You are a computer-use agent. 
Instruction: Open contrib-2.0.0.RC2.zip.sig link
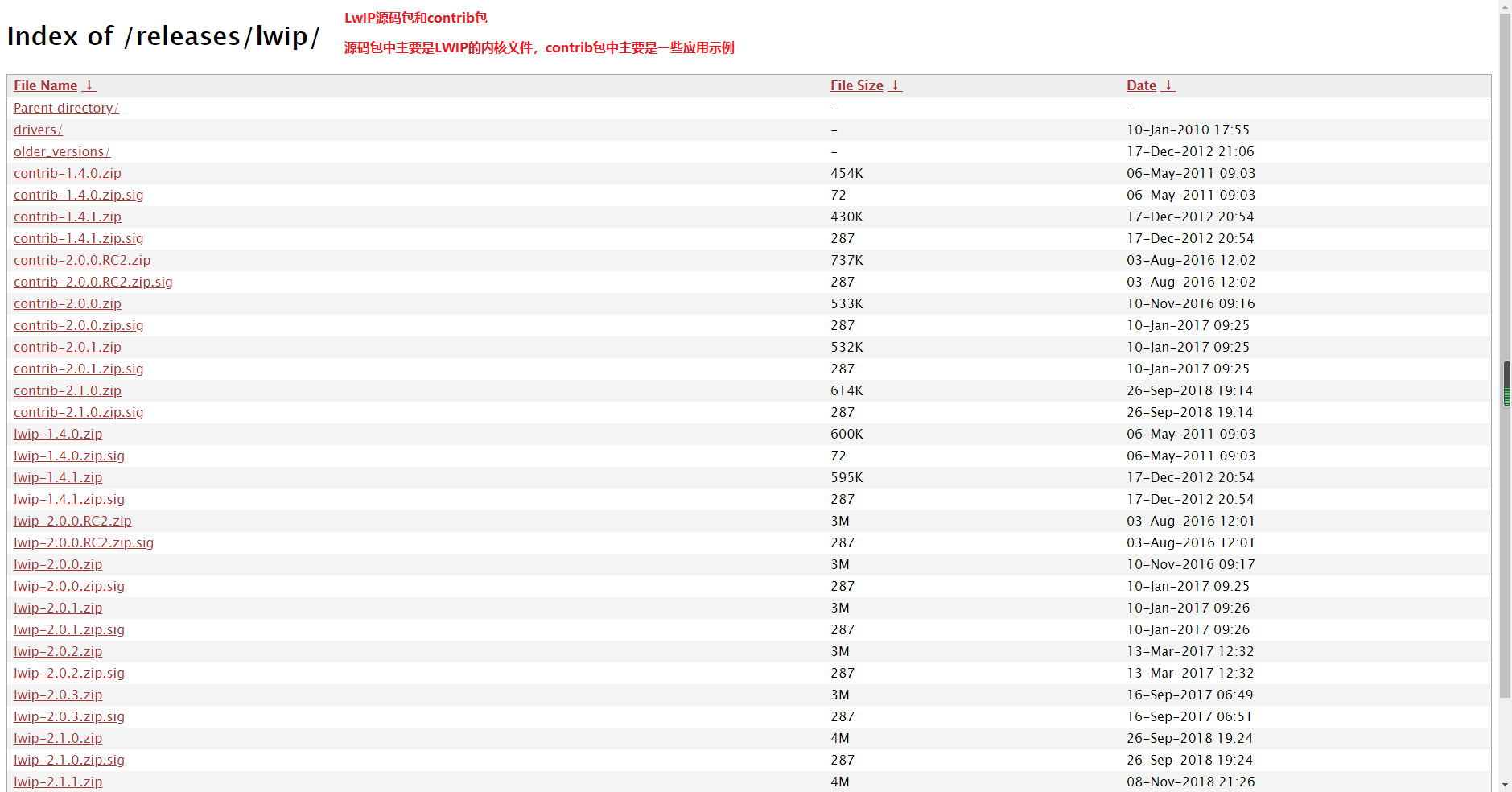(x=93, y=282)
